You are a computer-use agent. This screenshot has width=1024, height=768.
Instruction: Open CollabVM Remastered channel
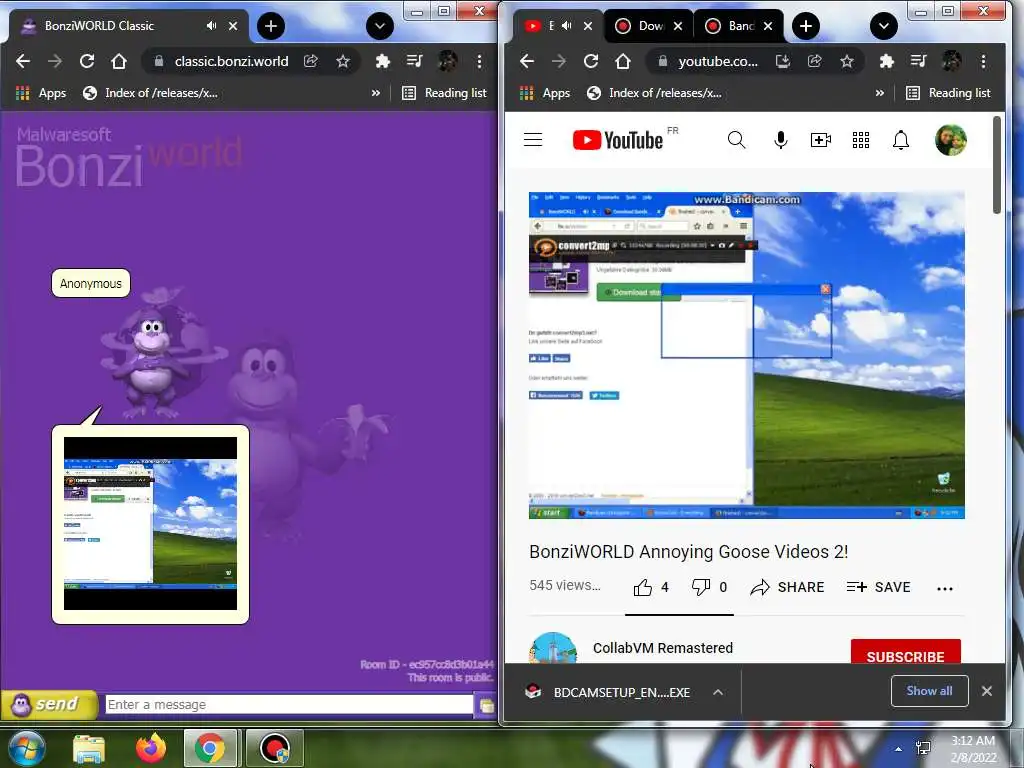[662, 648]
